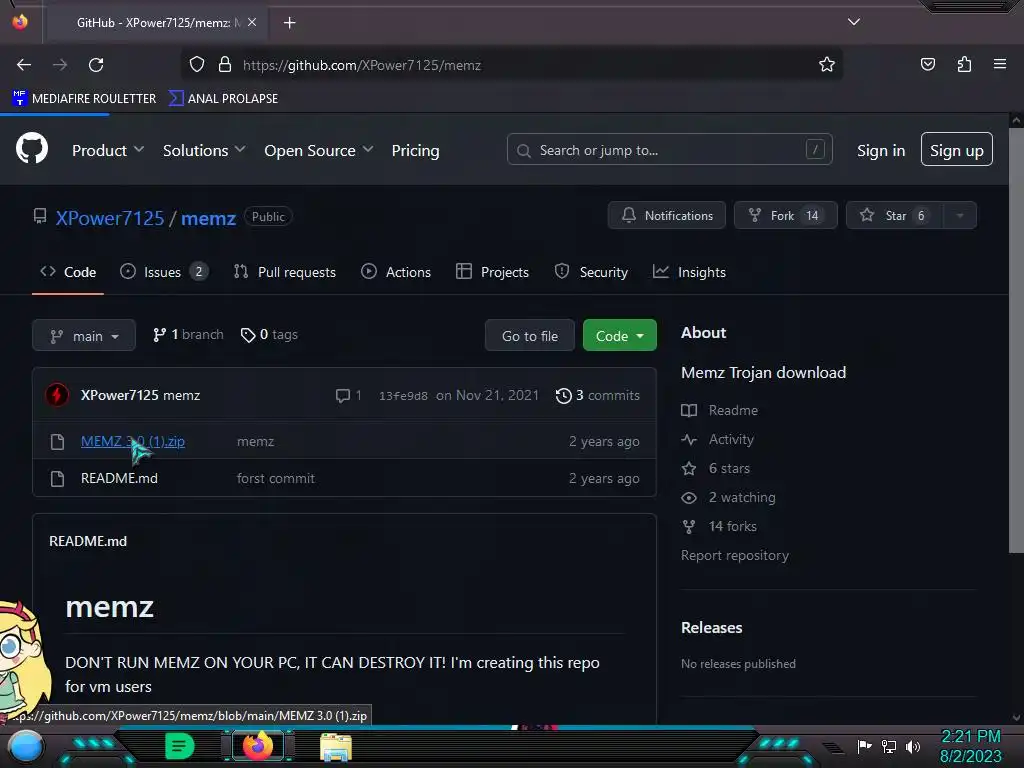
Task: Open the MEMZ 3.0 (1).zip file
Action: point(133,441)
